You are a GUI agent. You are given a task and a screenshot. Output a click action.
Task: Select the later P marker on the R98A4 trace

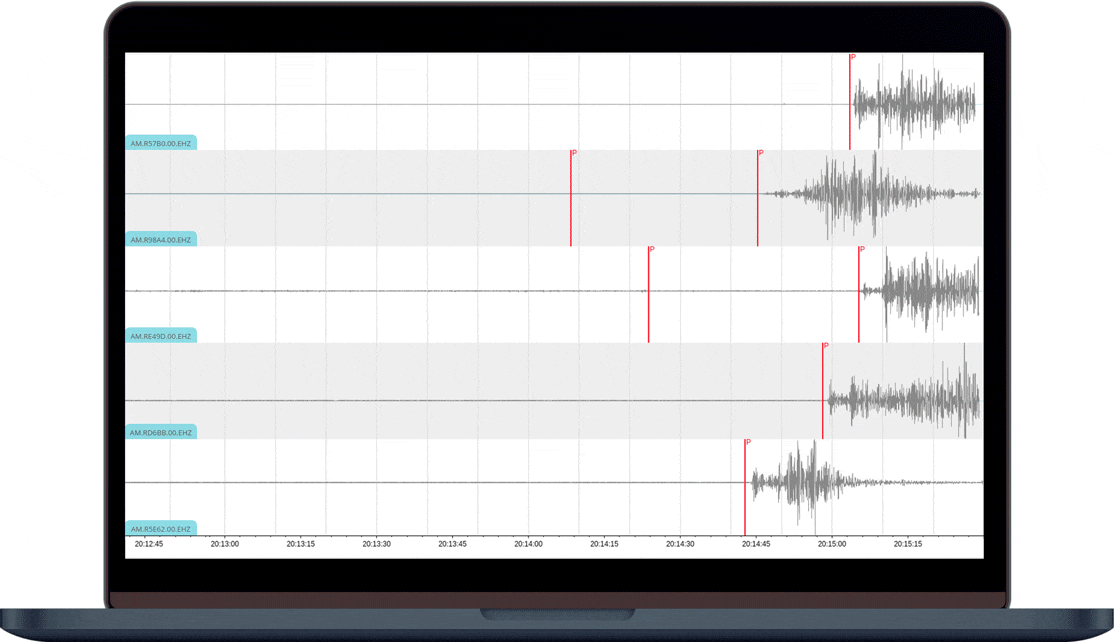pos(758,198)
